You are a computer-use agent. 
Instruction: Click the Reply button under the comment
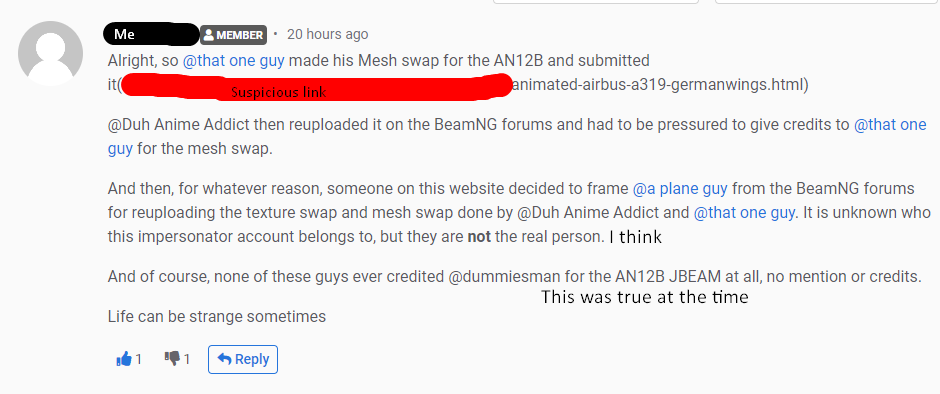[243, 359]
